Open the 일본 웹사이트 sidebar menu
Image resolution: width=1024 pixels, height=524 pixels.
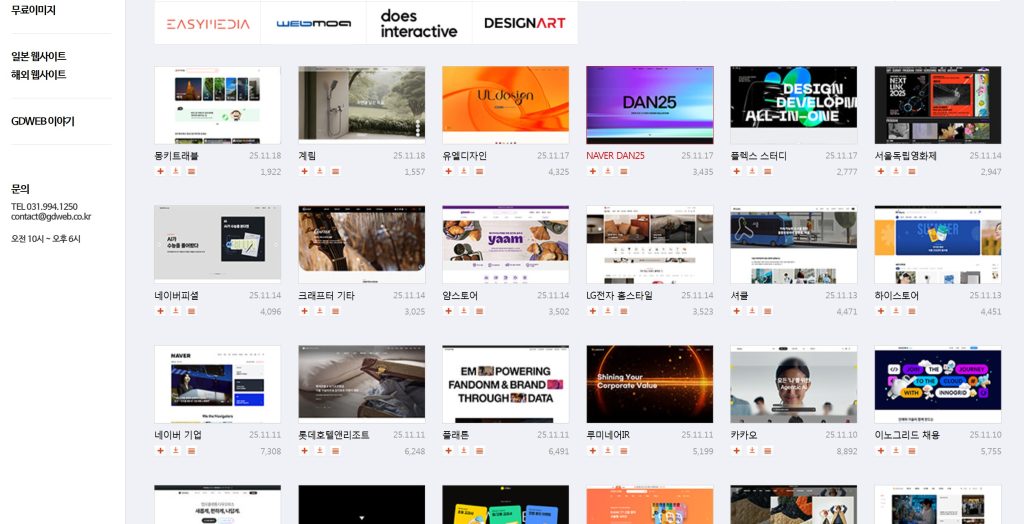(x=38, y=56)
